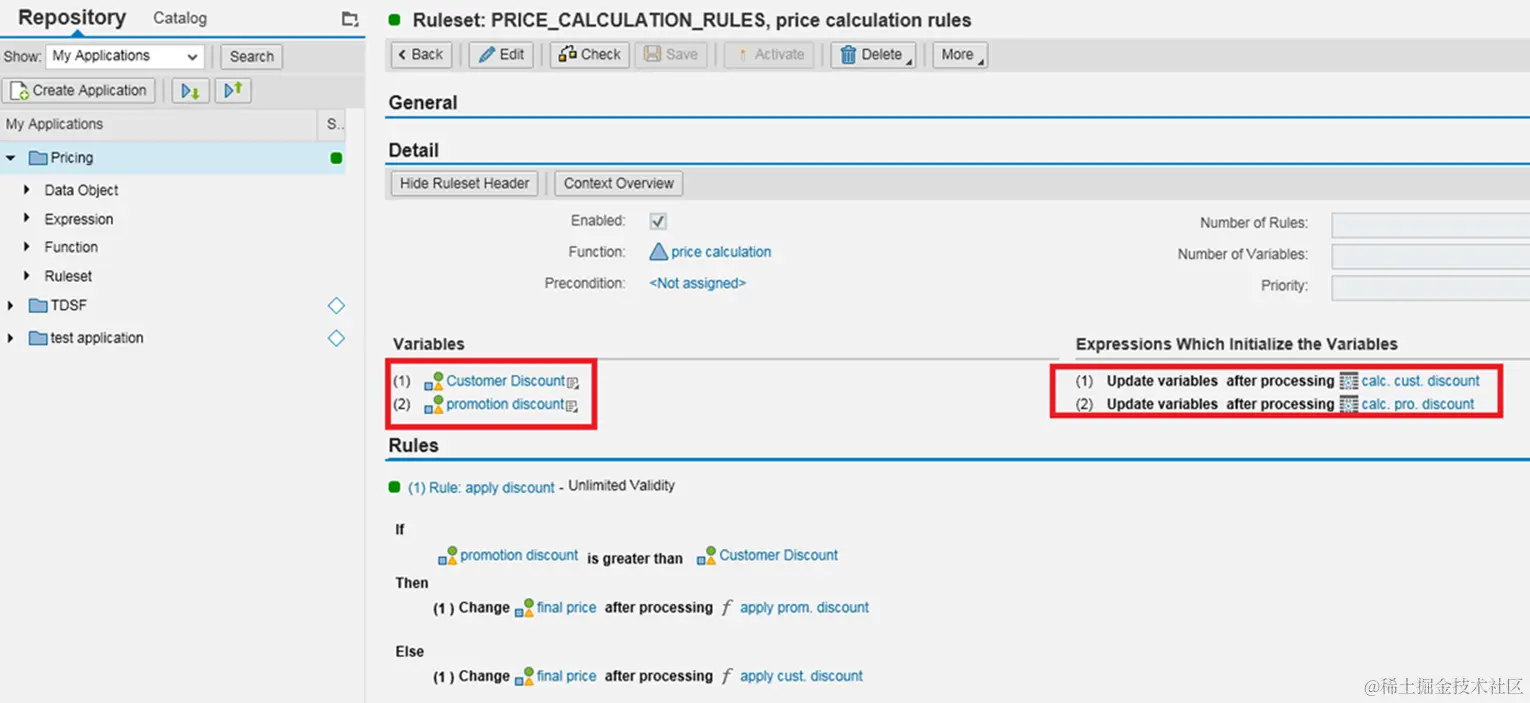This screenshot has height=703, width=1530.
Task: Open the Rule: apply discount link
Action: coord(481,487)
